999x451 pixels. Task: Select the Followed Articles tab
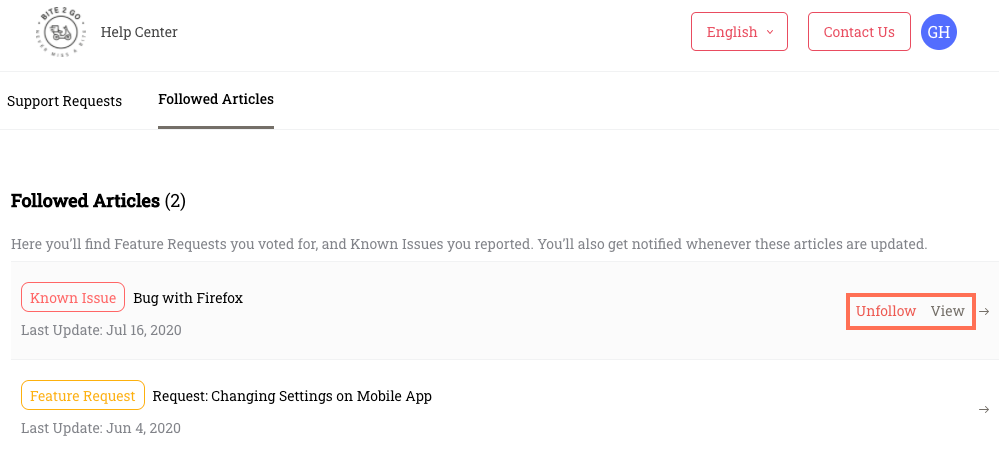pyautogui.click(x=216, y=99)
